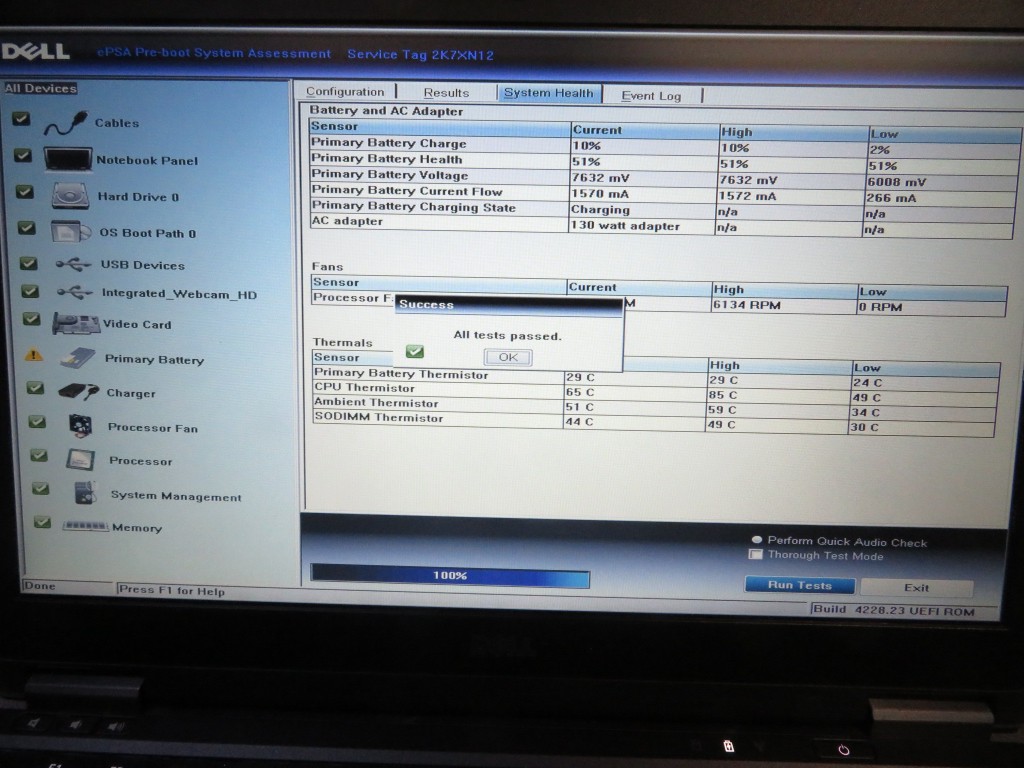Screen dimensions: 1024x768
Task: Select the Memory module icon
Action: (85, 526)
